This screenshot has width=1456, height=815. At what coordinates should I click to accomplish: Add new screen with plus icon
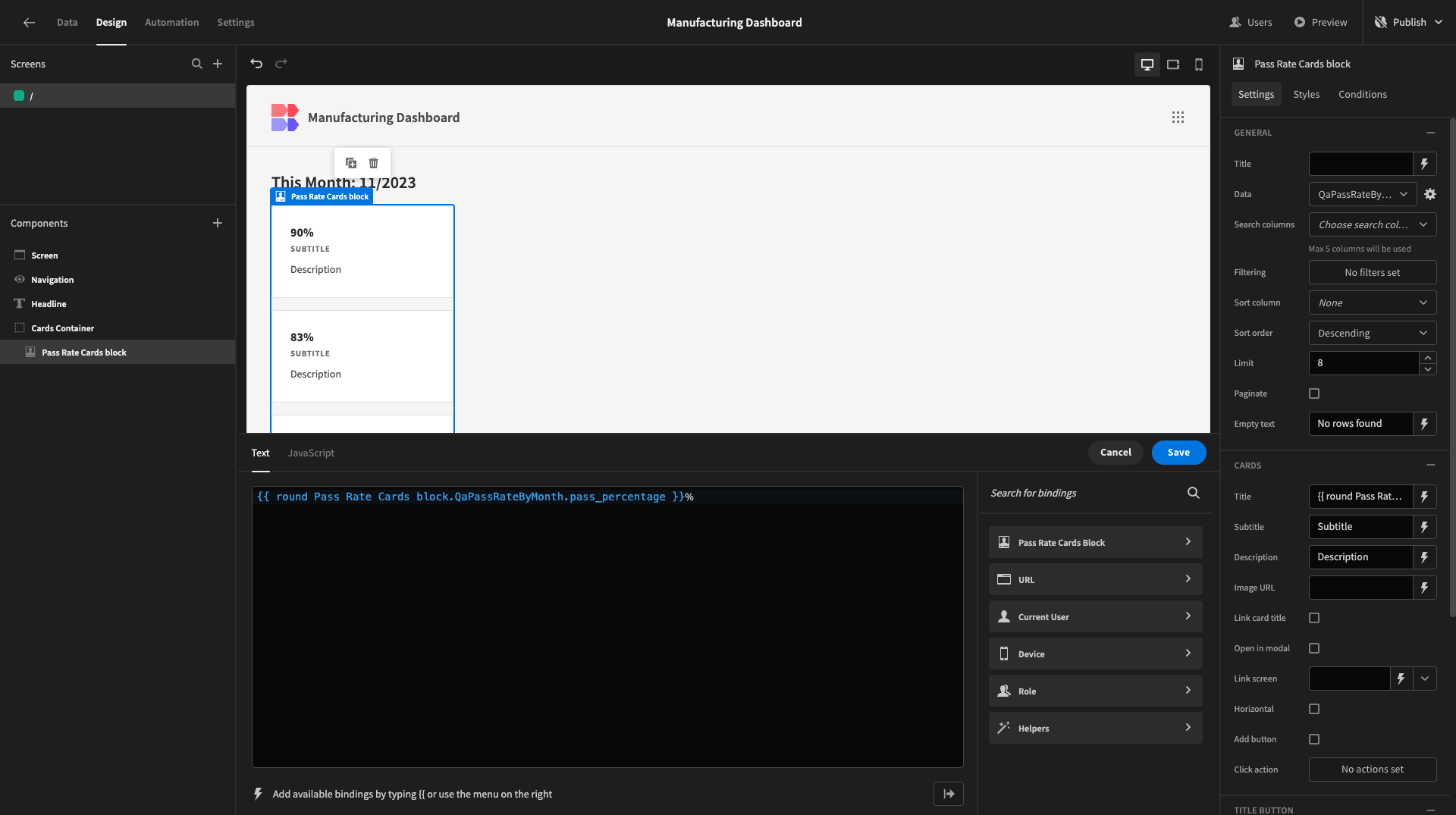[x=218, y=64]
